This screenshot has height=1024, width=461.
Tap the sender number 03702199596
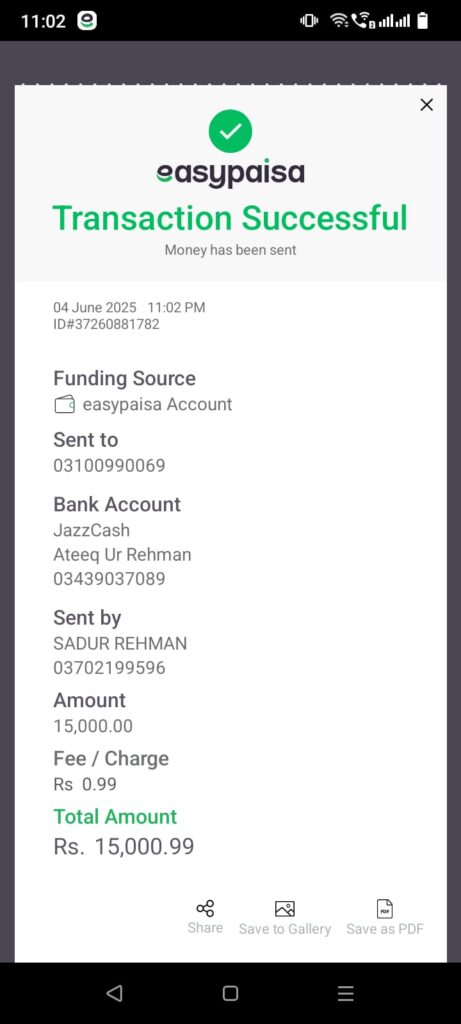pyautogui.click(x=109, y=668)
